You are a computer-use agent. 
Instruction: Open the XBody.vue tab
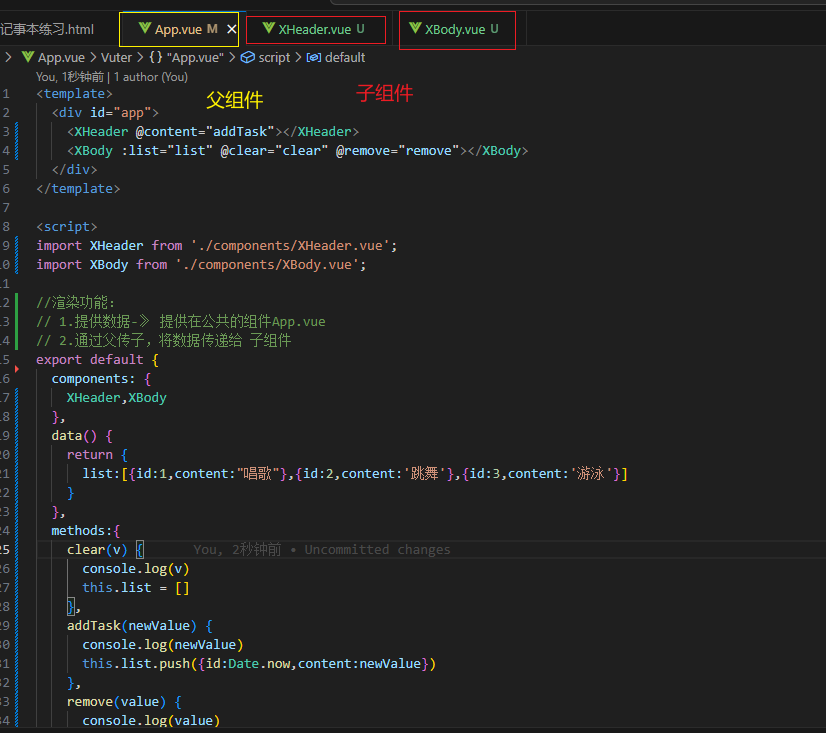pyautogui.click(x=456, y=29)
